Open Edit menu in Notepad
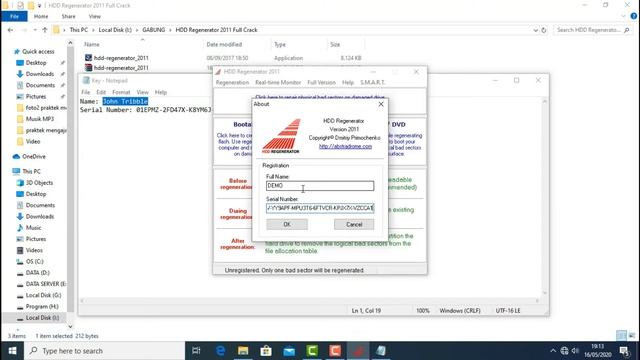Image resolution: width=640 pixels, height=360 pixels. (x=101, y=92)
